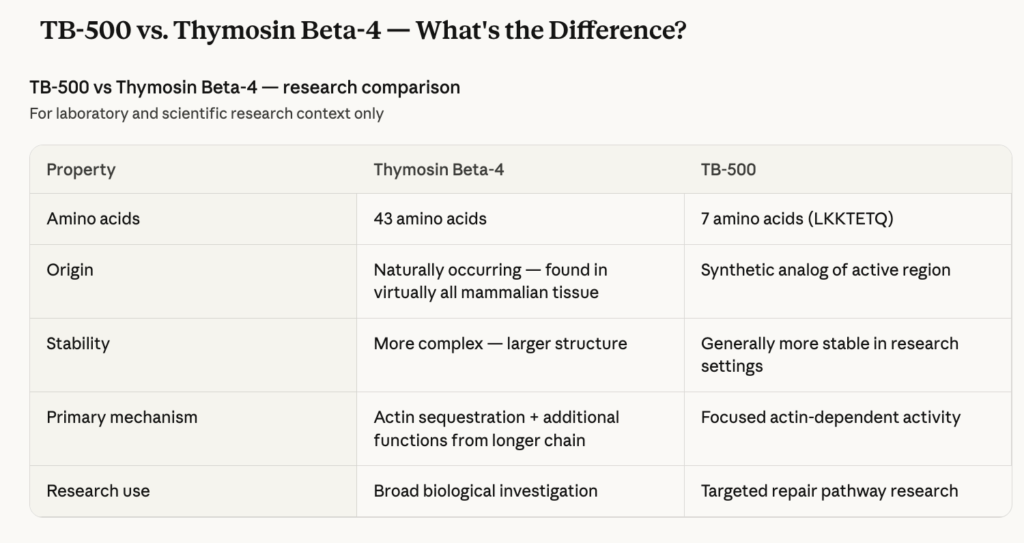Click the "Targeted repair pathway research" cell
The height and width of the screenshot is (543, 1024).
coord(829,490)
